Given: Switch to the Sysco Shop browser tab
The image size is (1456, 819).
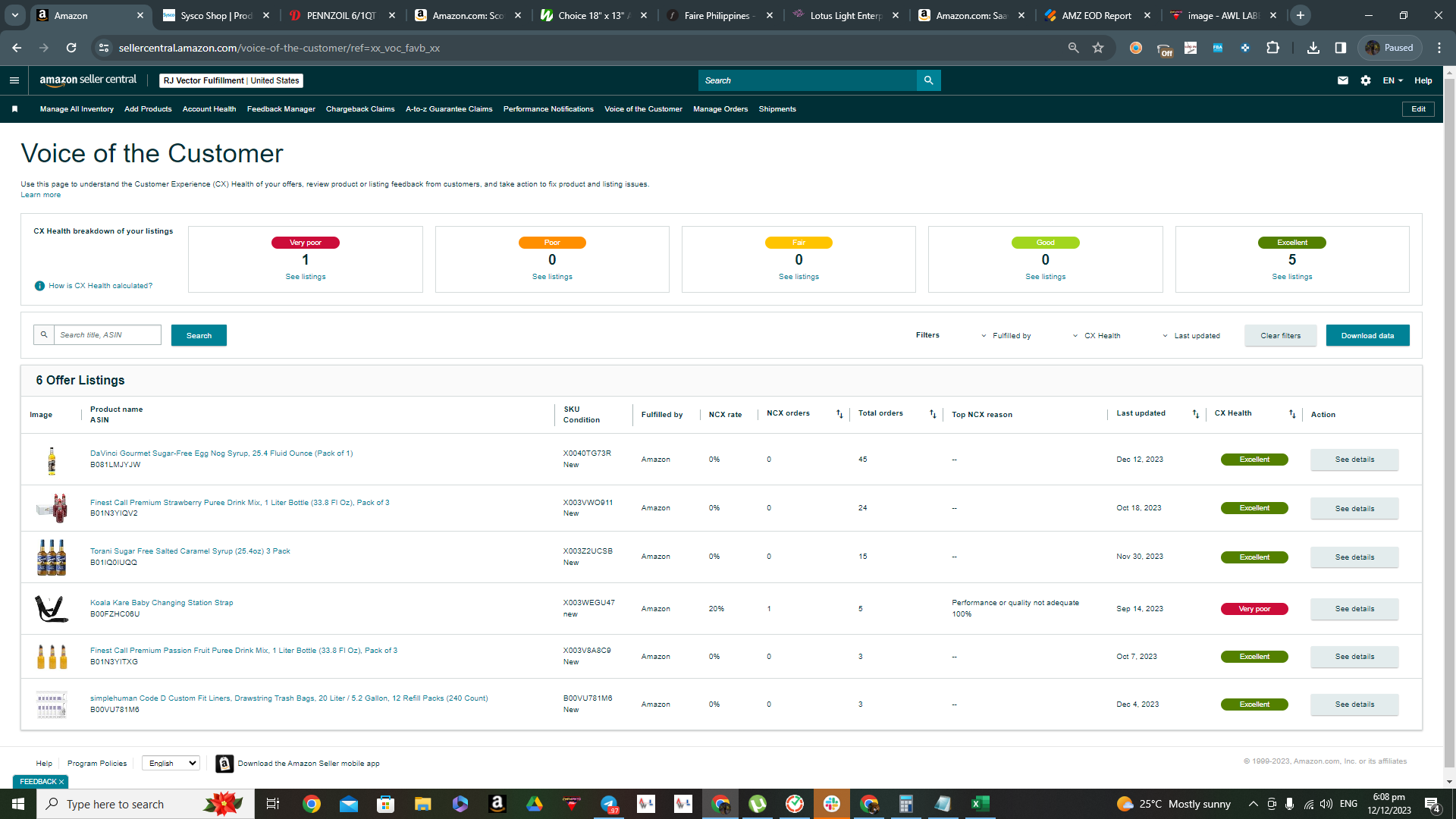Looking at the screenshot, I should click(216, 15).
